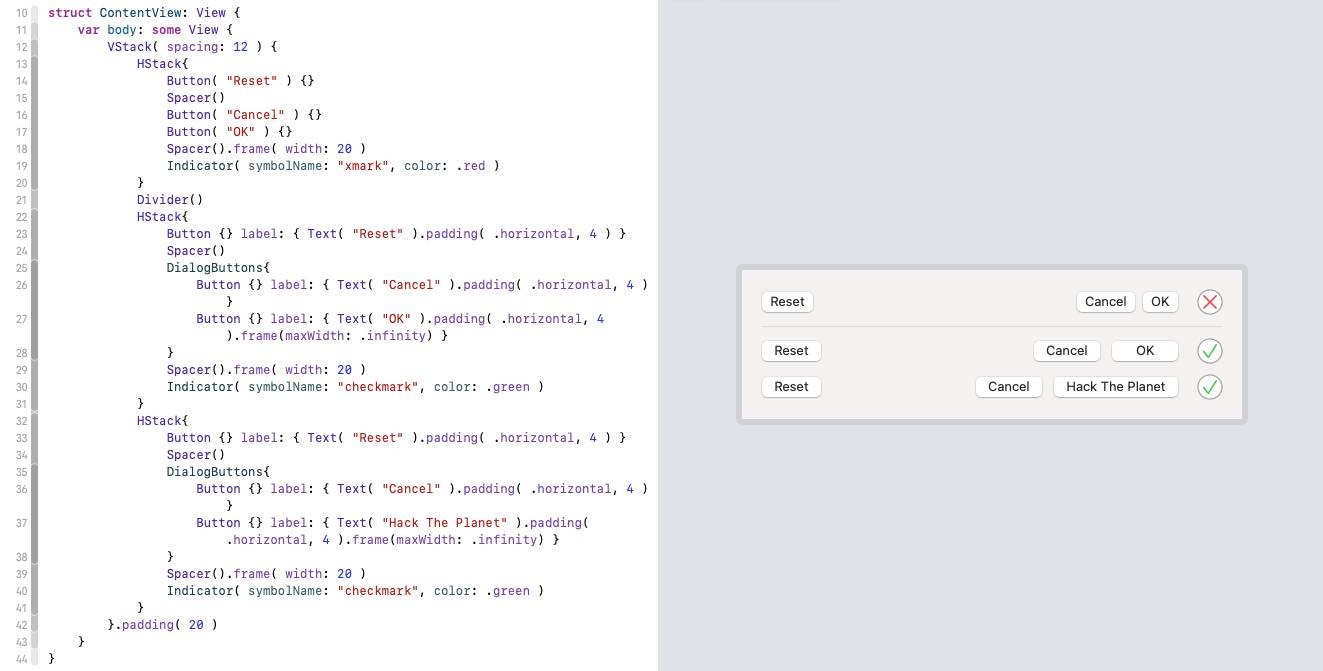Click var body: some View line

[x=155, y=30]
